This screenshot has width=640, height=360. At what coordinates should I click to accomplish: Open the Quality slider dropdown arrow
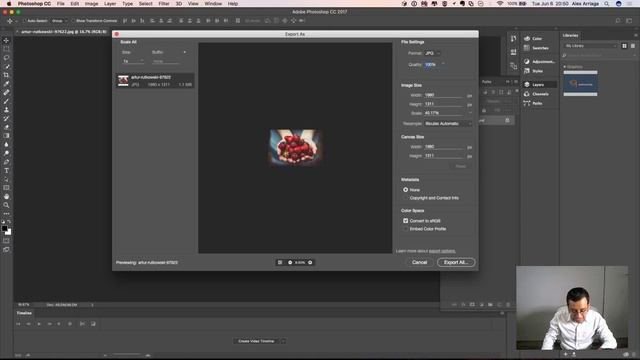tap(443, 64)
